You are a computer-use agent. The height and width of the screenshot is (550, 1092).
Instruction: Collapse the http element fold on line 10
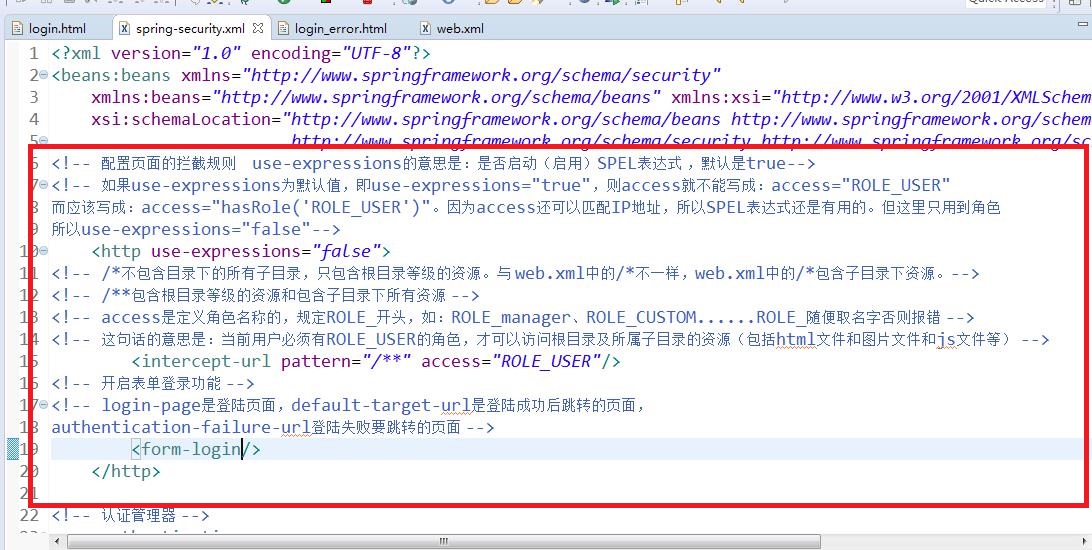pyautogui.click(x=44, y=251)
